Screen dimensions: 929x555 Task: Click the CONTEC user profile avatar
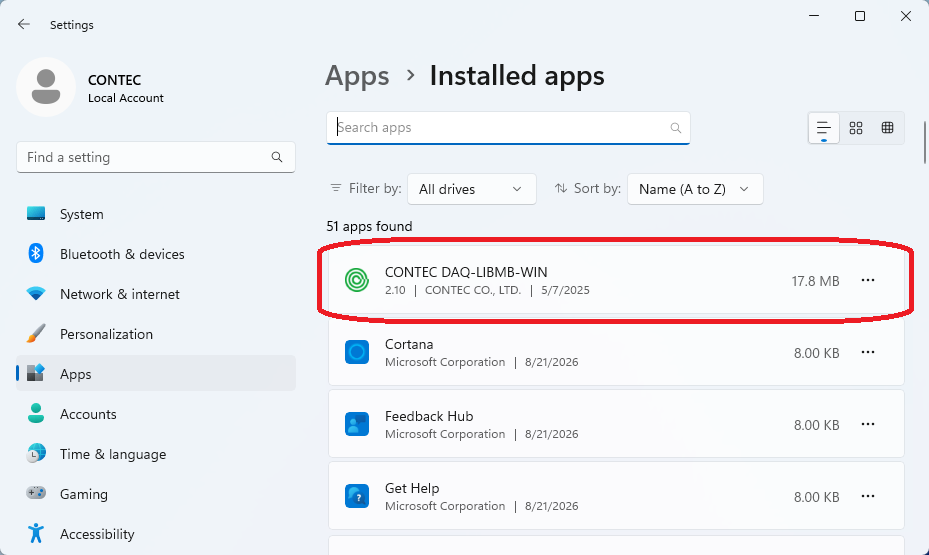point(46,87)
